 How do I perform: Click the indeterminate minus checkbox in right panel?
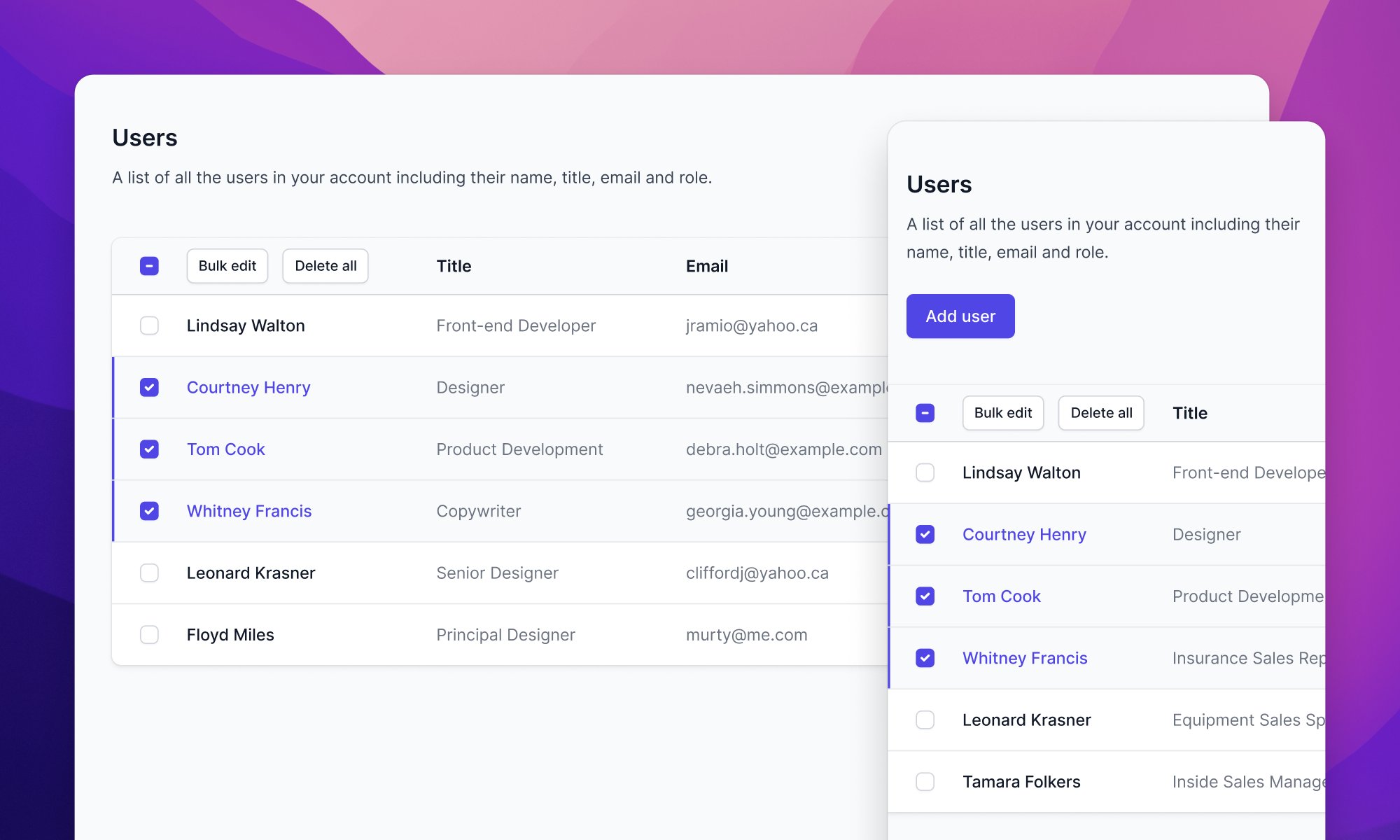point(924,411)
